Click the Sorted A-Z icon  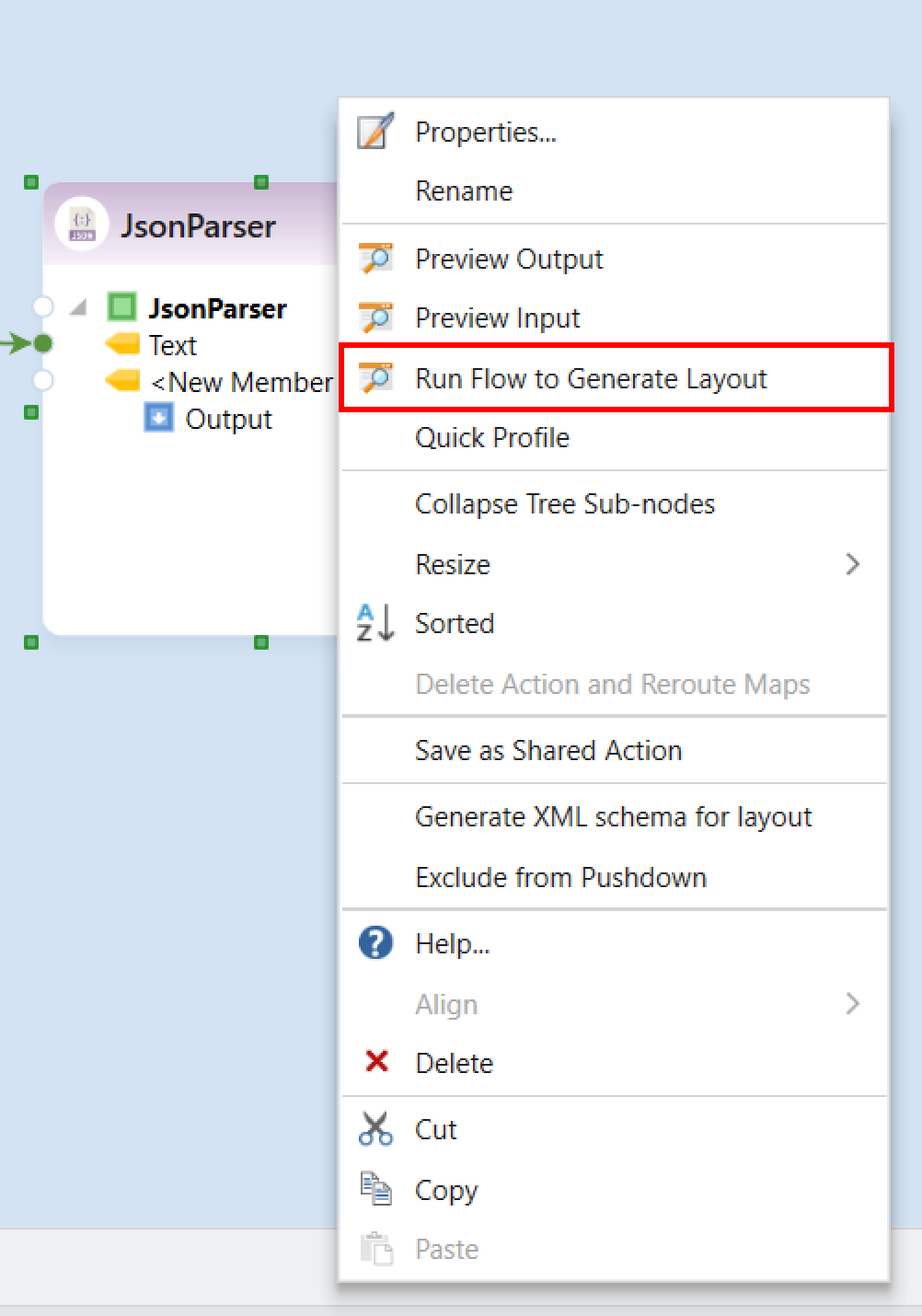[x=375, y=623]
